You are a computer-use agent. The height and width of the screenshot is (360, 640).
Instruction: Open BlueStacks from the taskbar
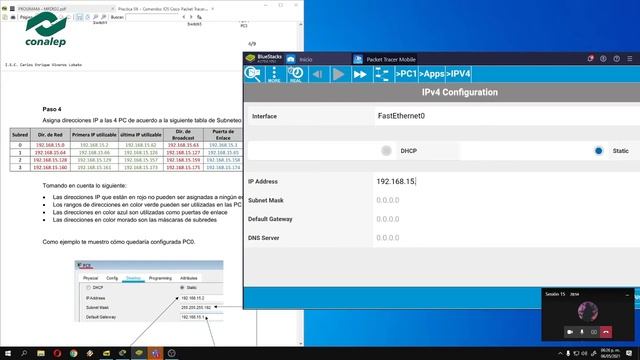[x=139, y=353]
